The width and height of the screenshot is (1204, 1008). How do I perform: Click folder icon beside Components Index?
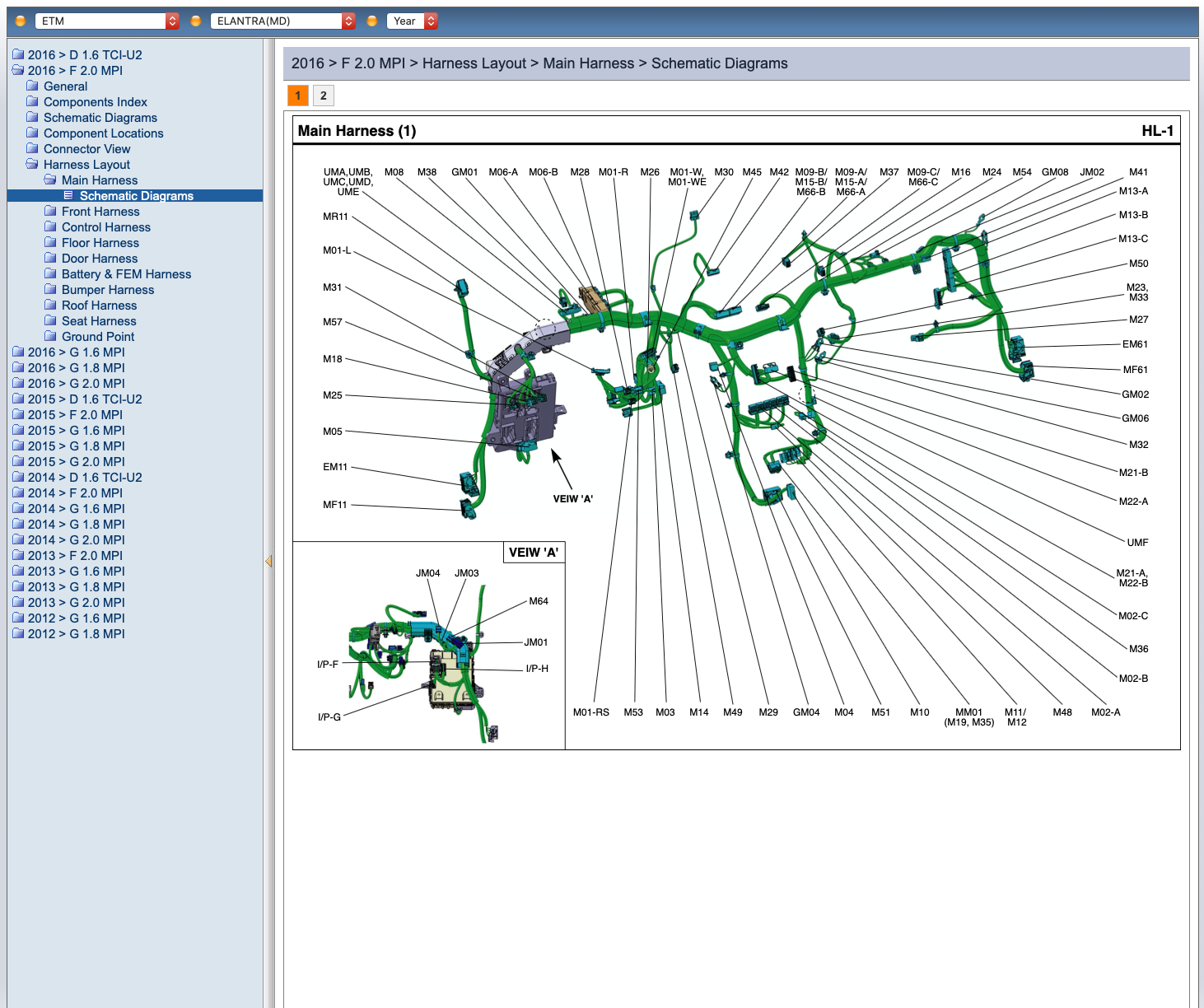(32, 101)
